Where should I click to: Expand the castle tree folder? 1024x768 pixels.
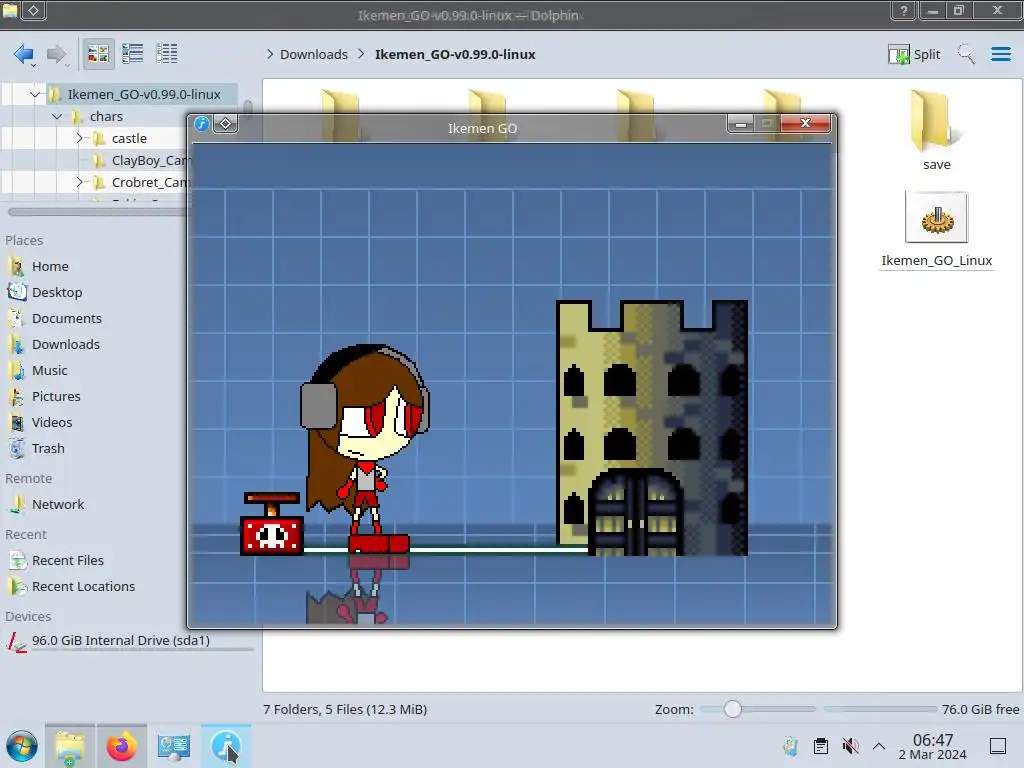click(79, 138)
